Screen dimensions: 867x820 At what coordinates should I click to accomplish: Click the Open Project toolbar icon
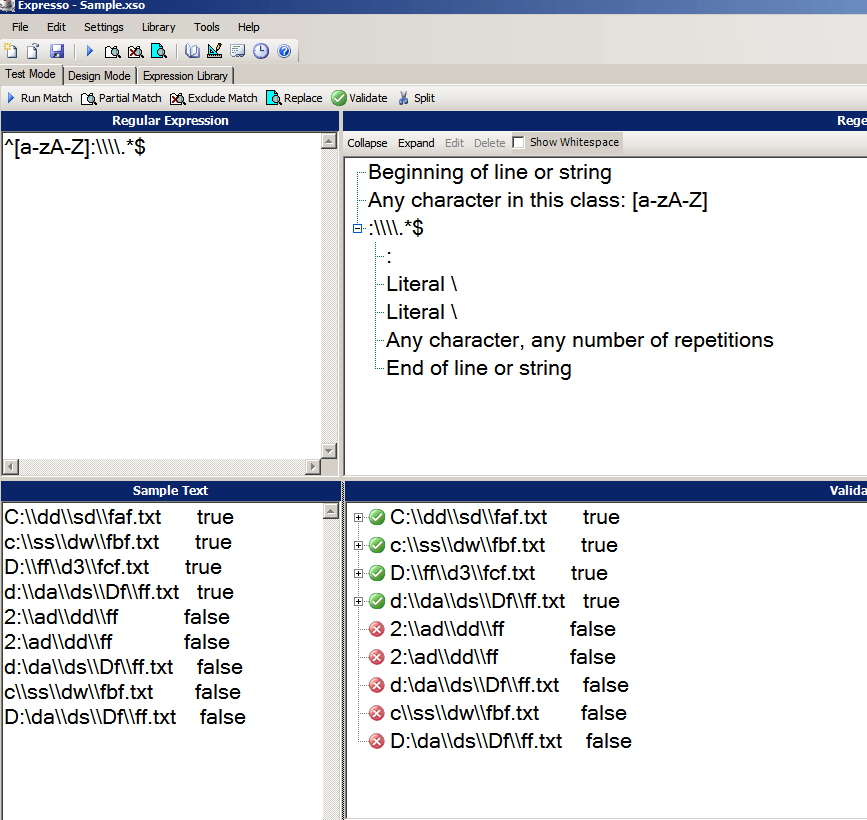33,51
